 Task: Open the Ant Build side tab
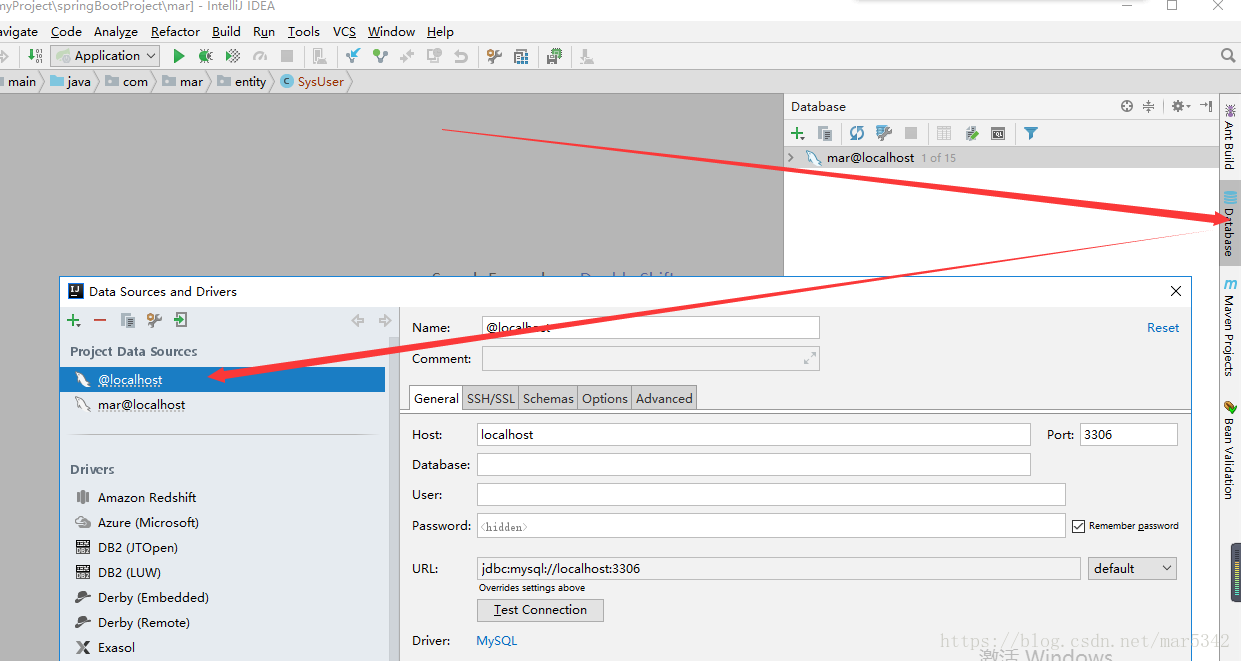[1229, 137]
